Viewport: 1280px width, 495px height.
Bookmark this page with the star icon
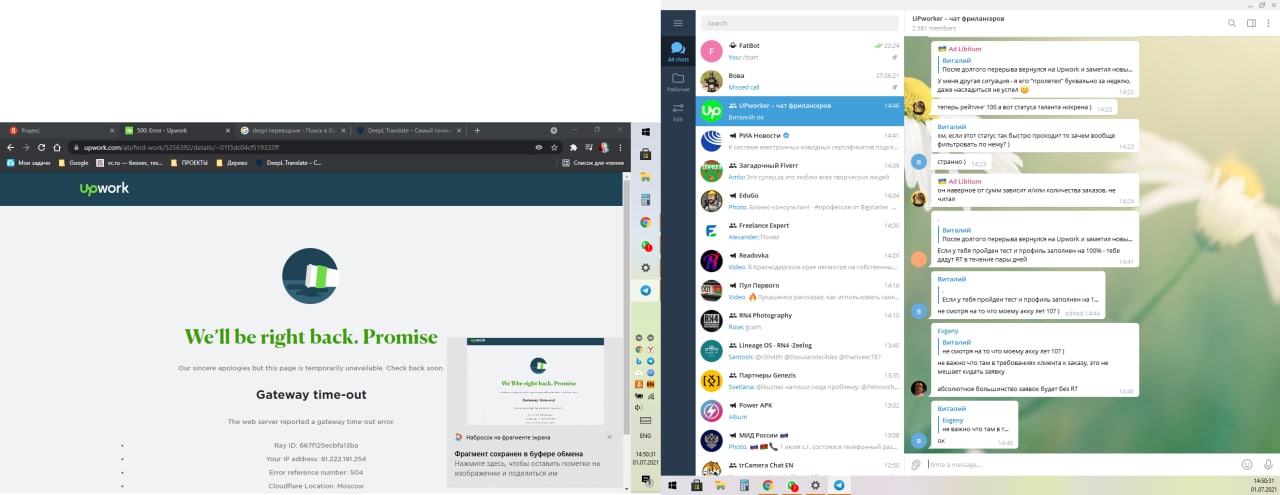(x=556, y=147)
